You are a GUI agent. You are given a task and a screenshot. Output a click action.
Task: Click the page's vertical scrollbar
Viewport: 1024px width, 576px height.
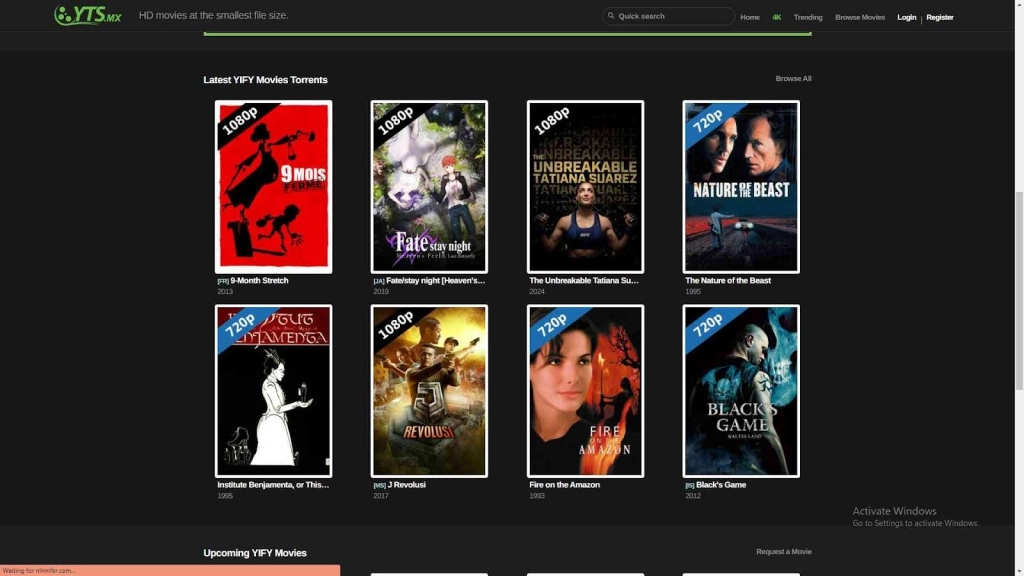(x=1018, y=290)
